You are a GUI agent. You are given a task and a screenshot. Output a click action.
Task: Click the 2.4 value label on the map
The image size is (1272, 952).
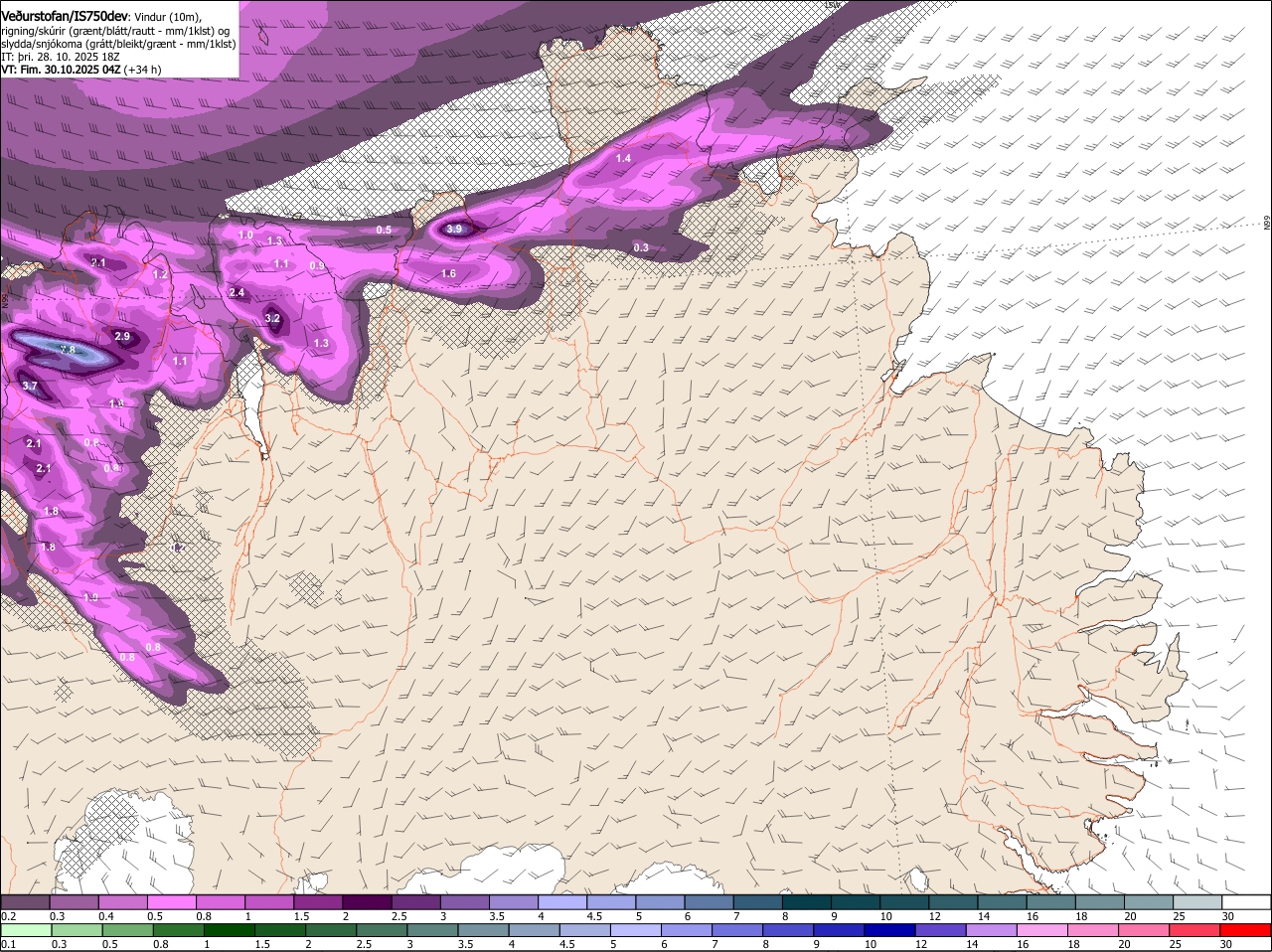click(237, 292)
